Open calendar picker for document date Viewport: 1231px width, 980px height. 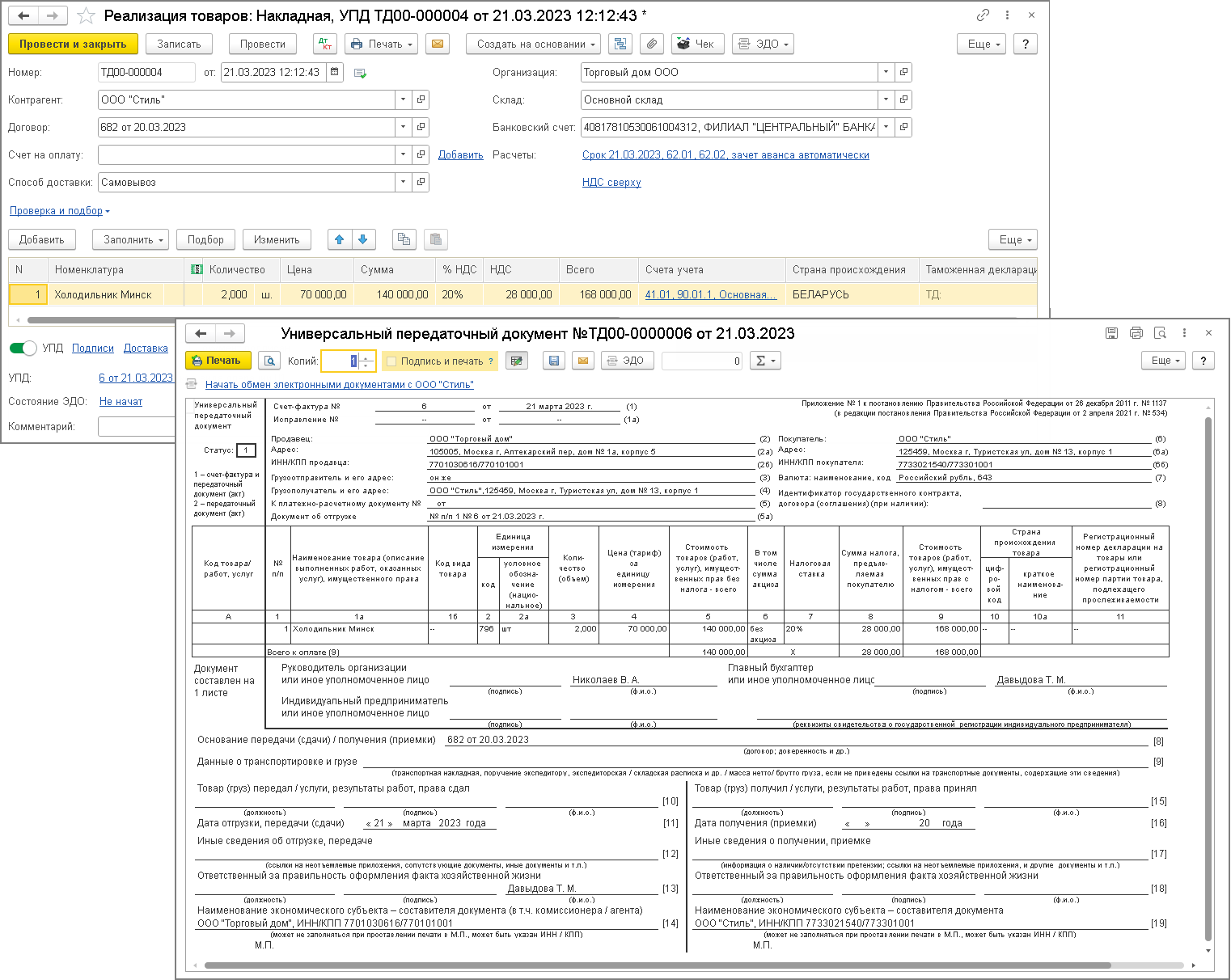[336, 72]
